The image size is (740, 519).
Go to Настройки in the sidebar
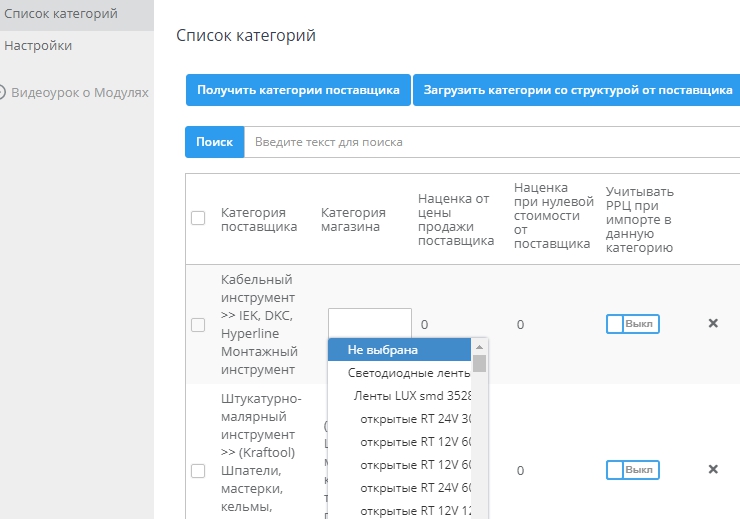(x=38, y=46)
